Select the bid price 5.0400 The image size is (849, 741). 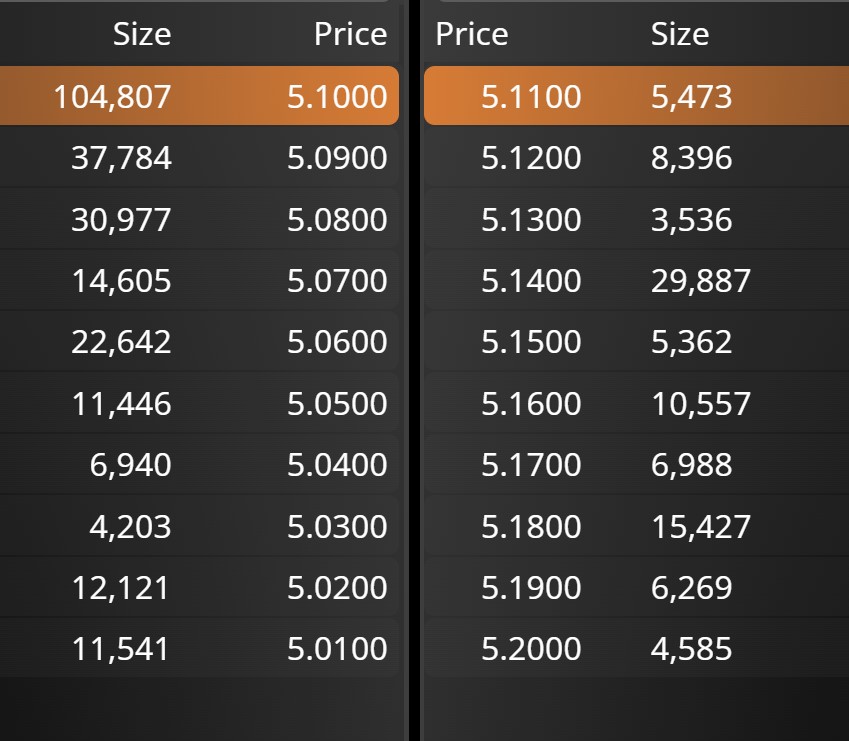(x=337, y=465)
